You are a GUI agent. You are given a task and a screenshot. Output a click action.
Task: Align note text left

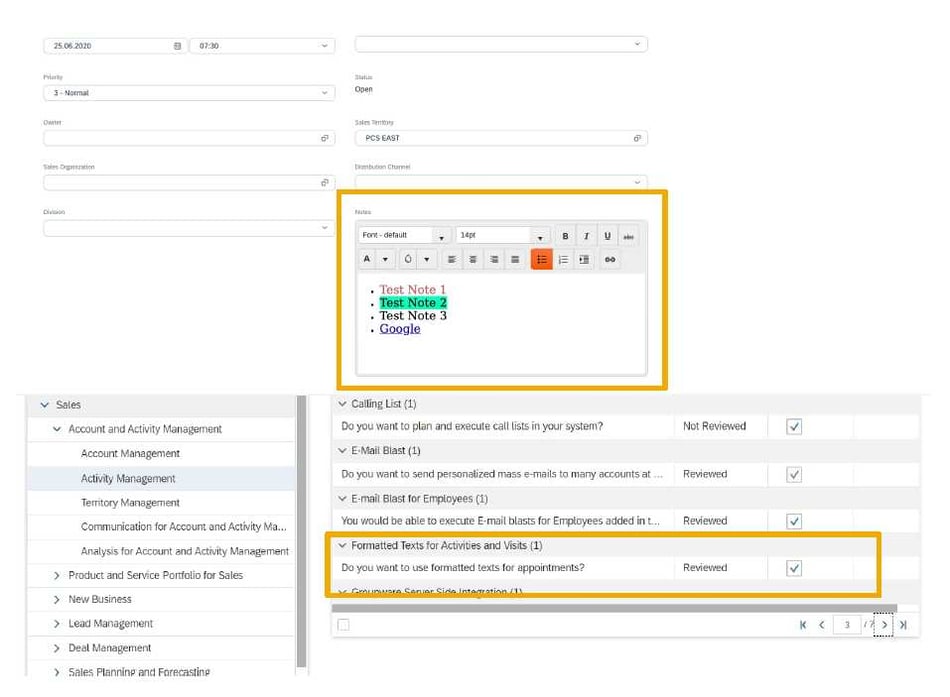pos(451,259)
